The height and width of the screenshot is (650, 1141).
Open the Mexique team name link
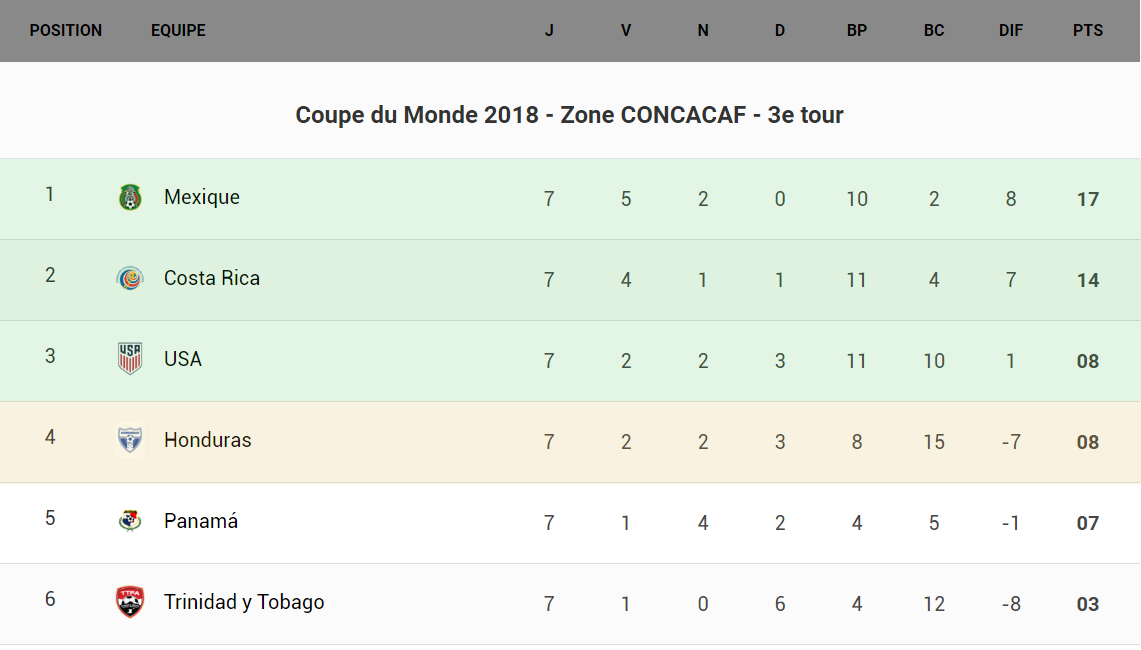(202, 197)
